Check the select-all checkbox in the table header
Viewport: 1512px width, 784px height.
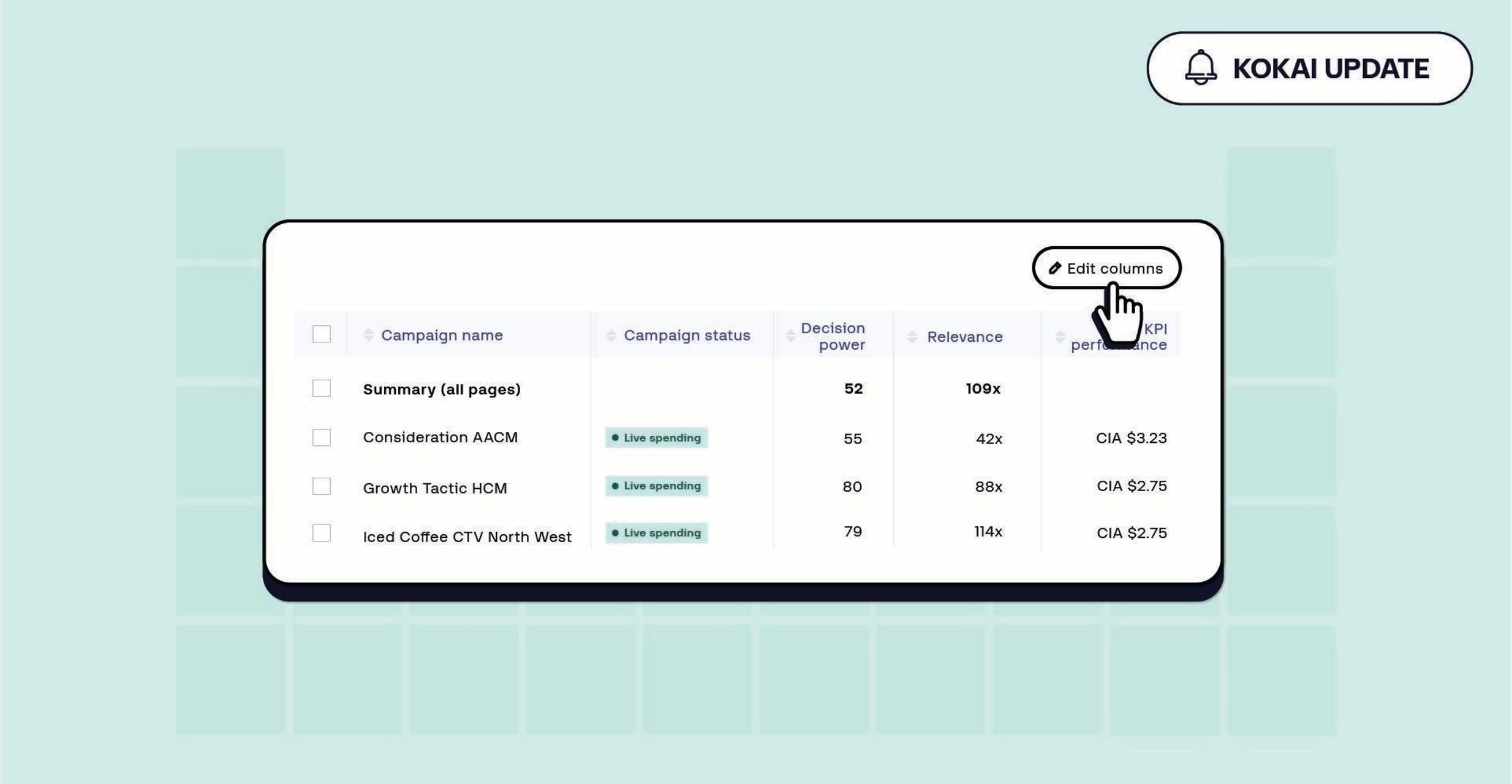tap(321, 334)
